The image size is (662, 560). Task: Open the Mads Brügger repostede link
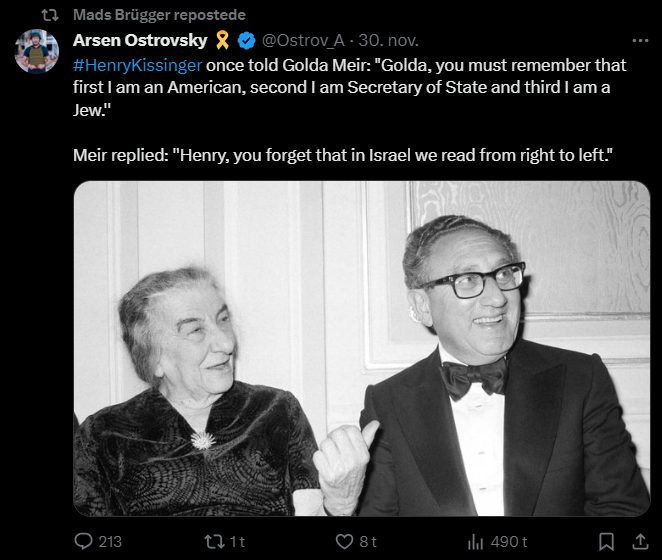[159, 15]
